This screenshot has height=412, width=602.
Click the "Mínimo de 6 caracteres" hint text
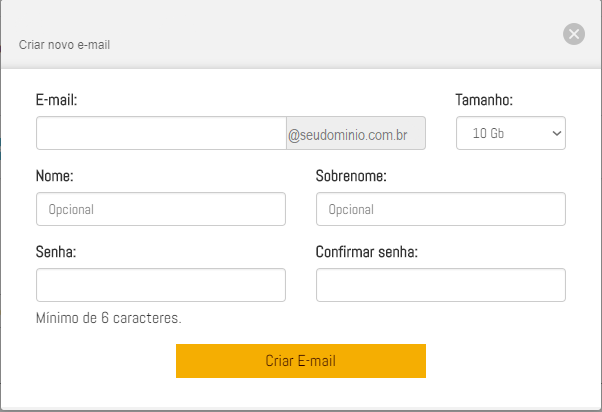pyautogui.click(x=108, y=318)
